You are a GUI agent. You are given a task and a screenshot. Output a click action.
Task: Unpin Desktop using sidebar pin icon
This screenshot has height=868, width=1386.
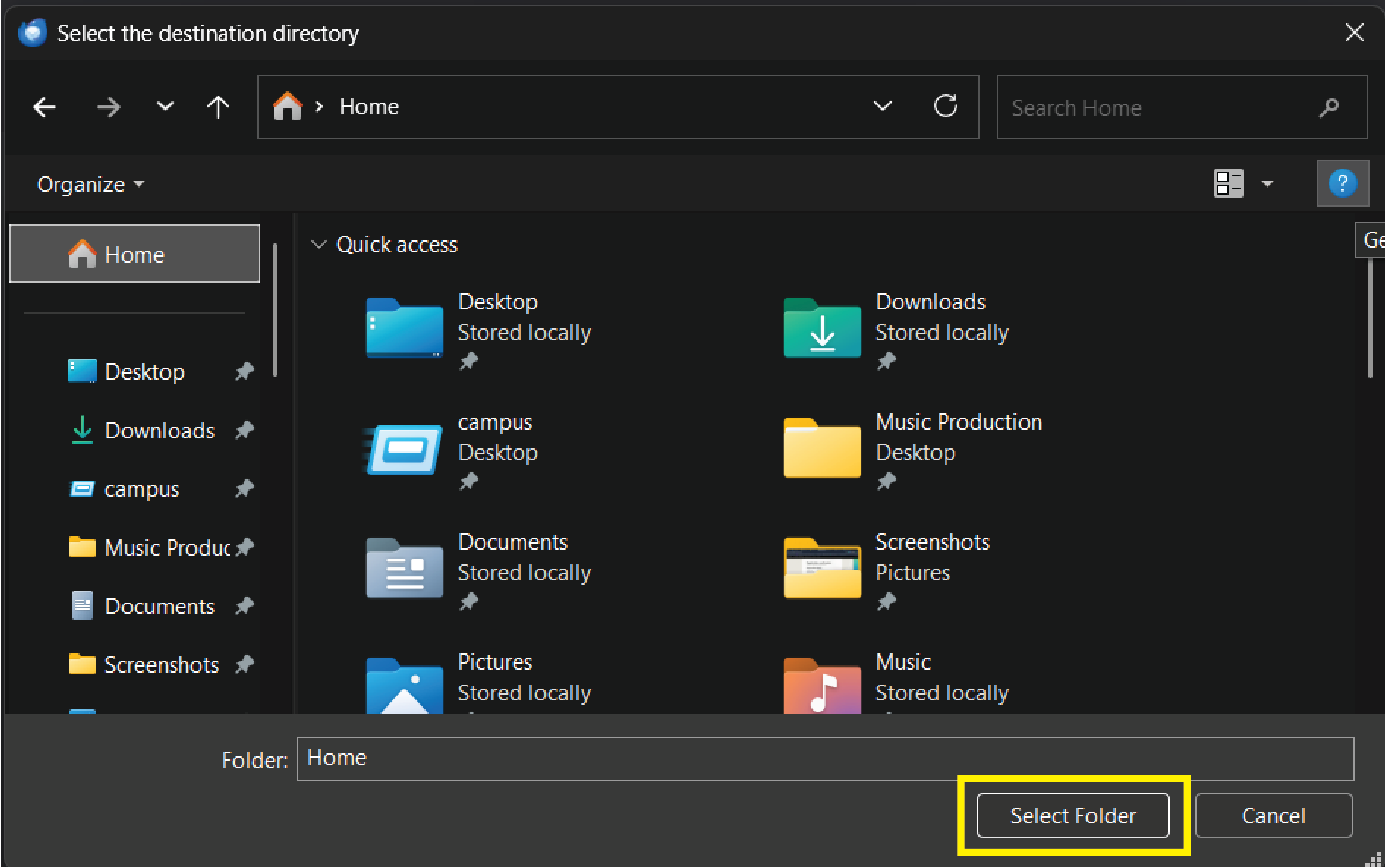244,372
